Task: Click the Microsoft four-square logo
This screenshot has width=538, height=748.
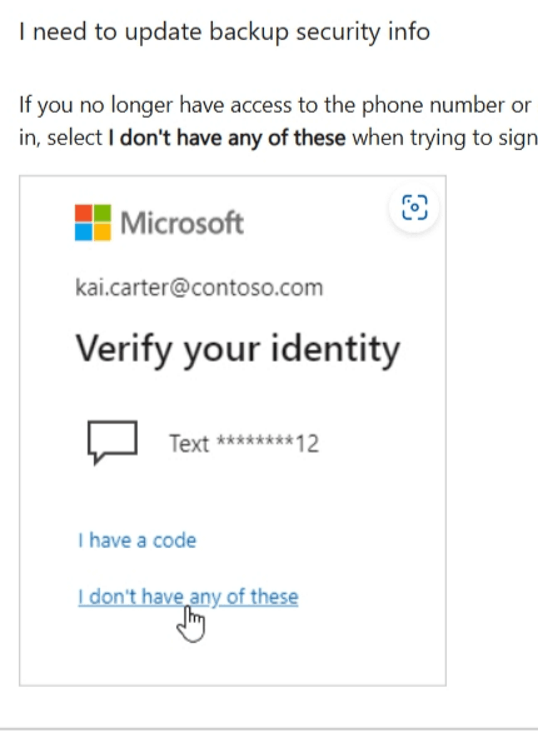Action: 93,222
